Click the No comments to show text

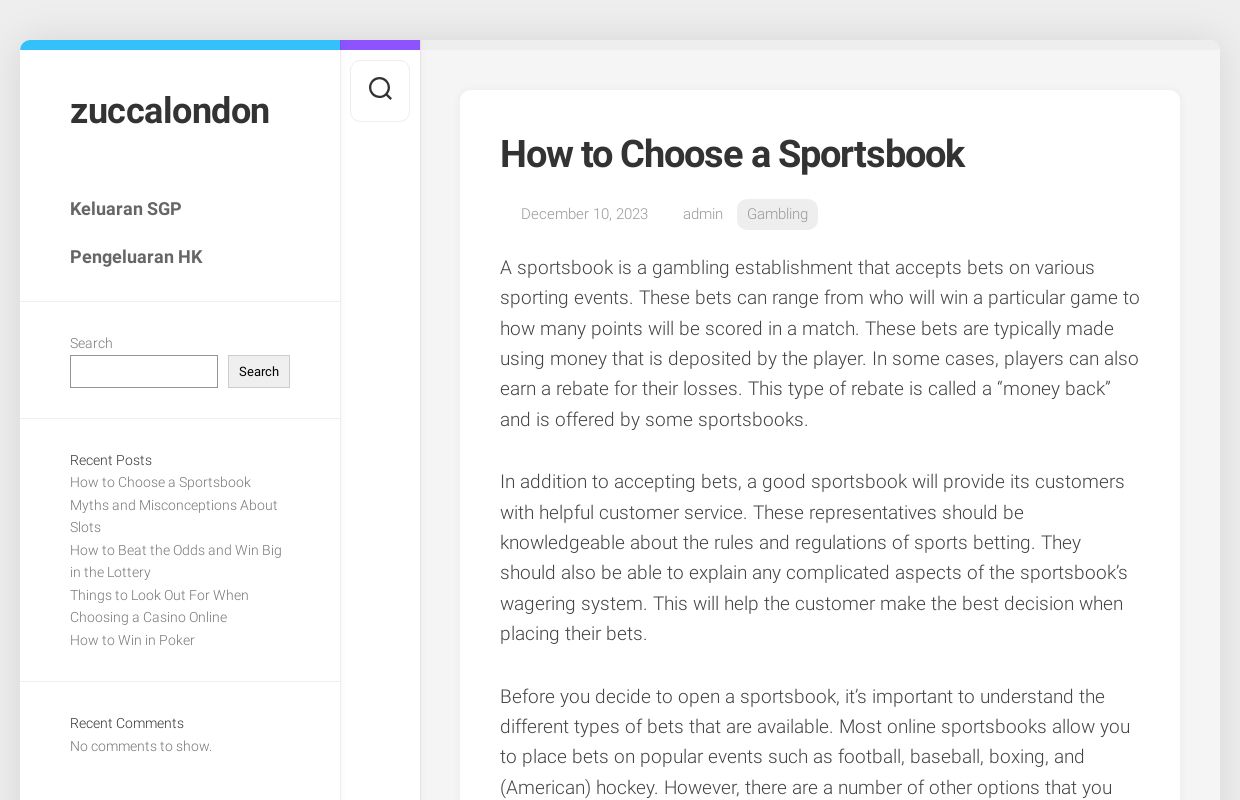click(141, 746)
